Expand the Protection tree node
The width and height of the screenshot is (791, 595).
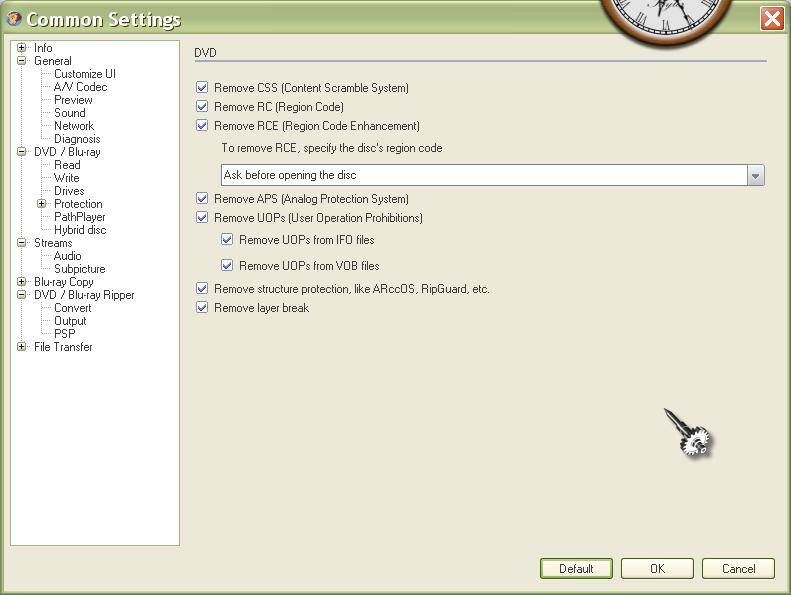coord(42,204)
